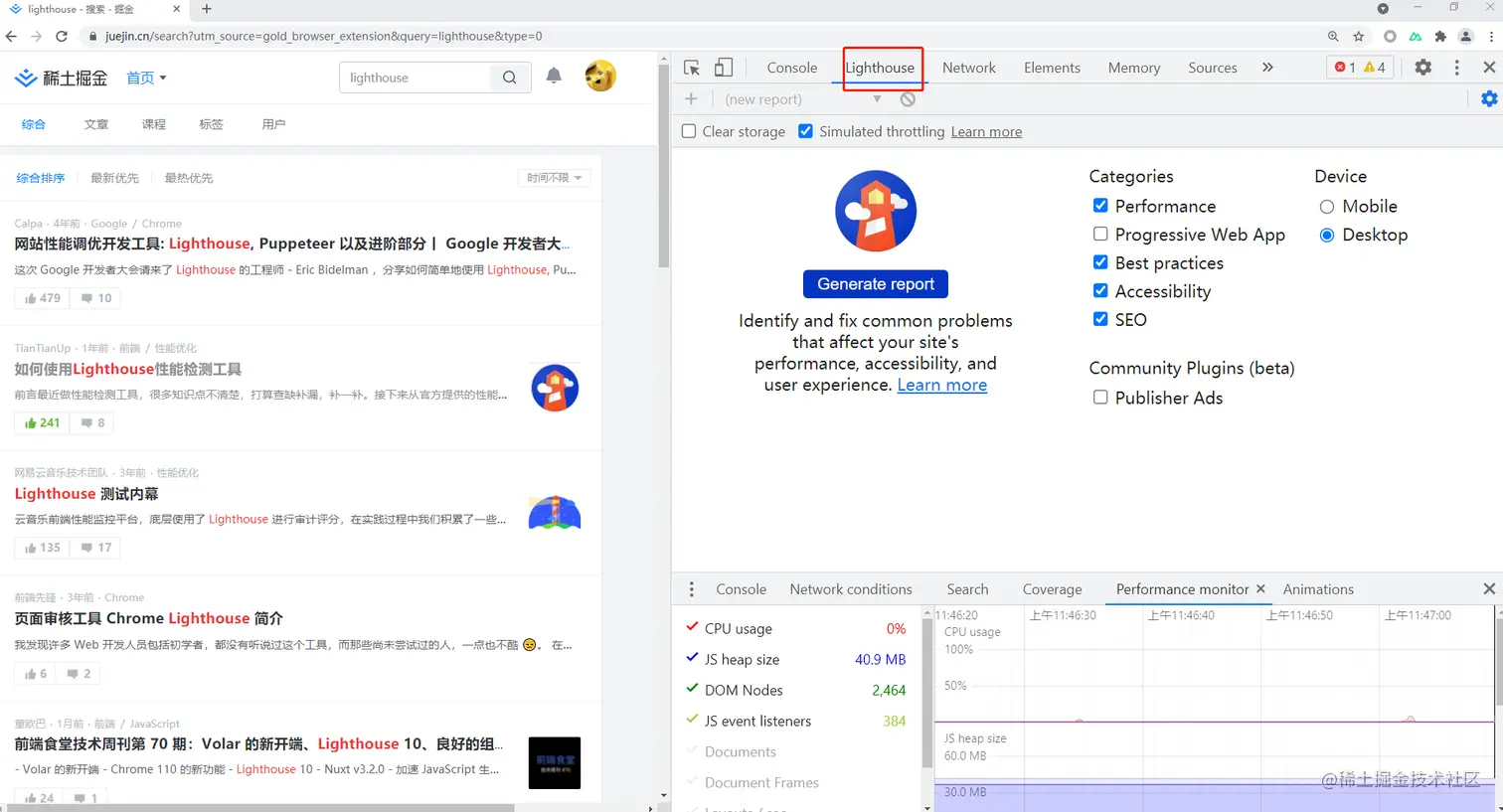
Task: Open browser zoom magnifier icon
Action: coord(1333,37)
